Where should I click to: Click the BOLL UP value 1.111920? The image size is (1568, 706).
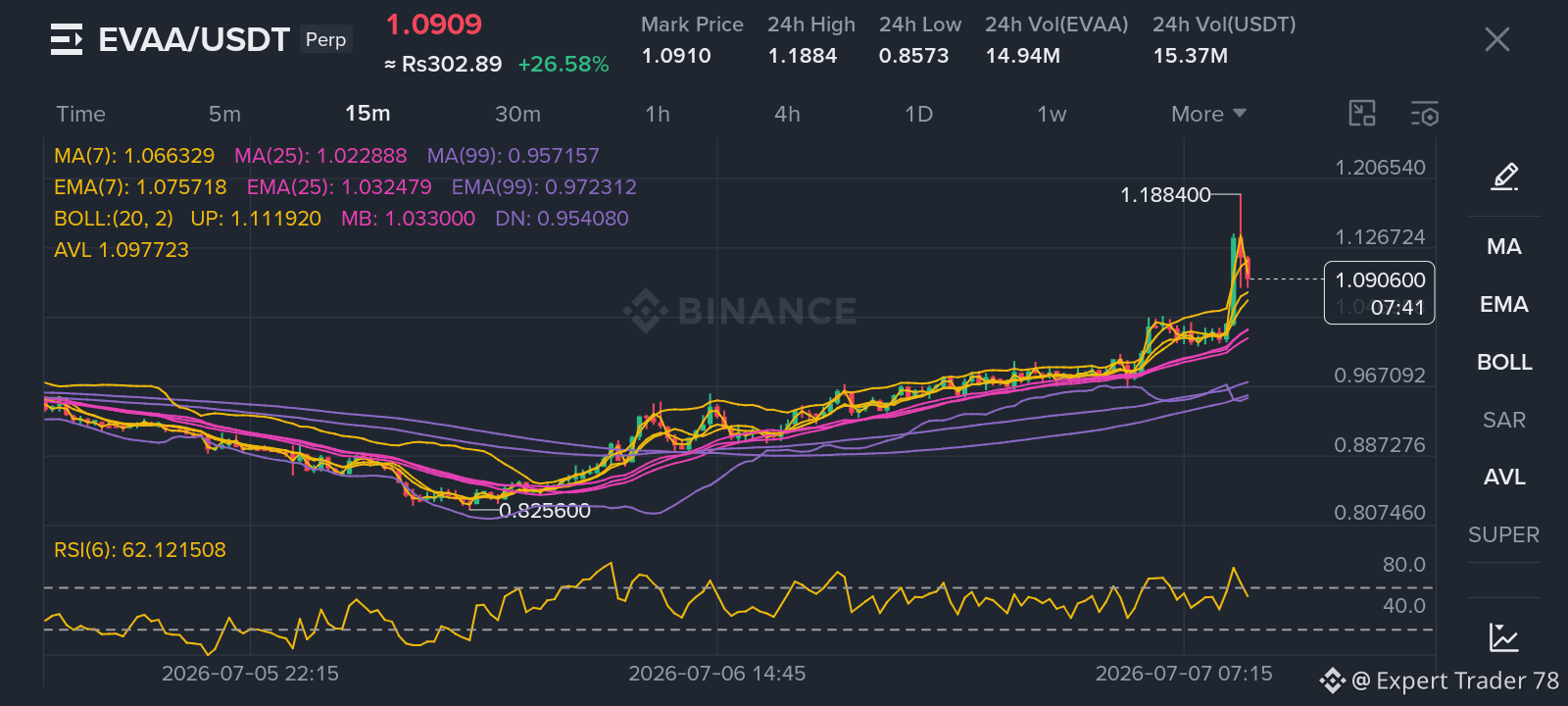coord(256,219)
